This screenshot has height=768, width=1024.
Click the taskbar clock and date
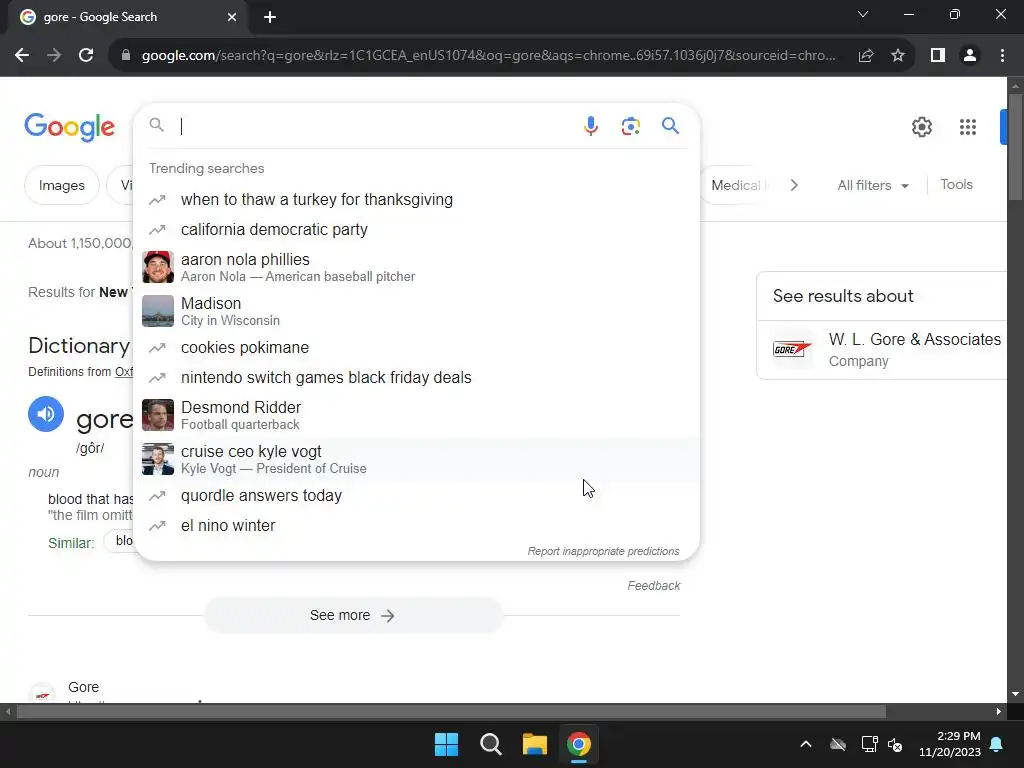tap(950, 744)
